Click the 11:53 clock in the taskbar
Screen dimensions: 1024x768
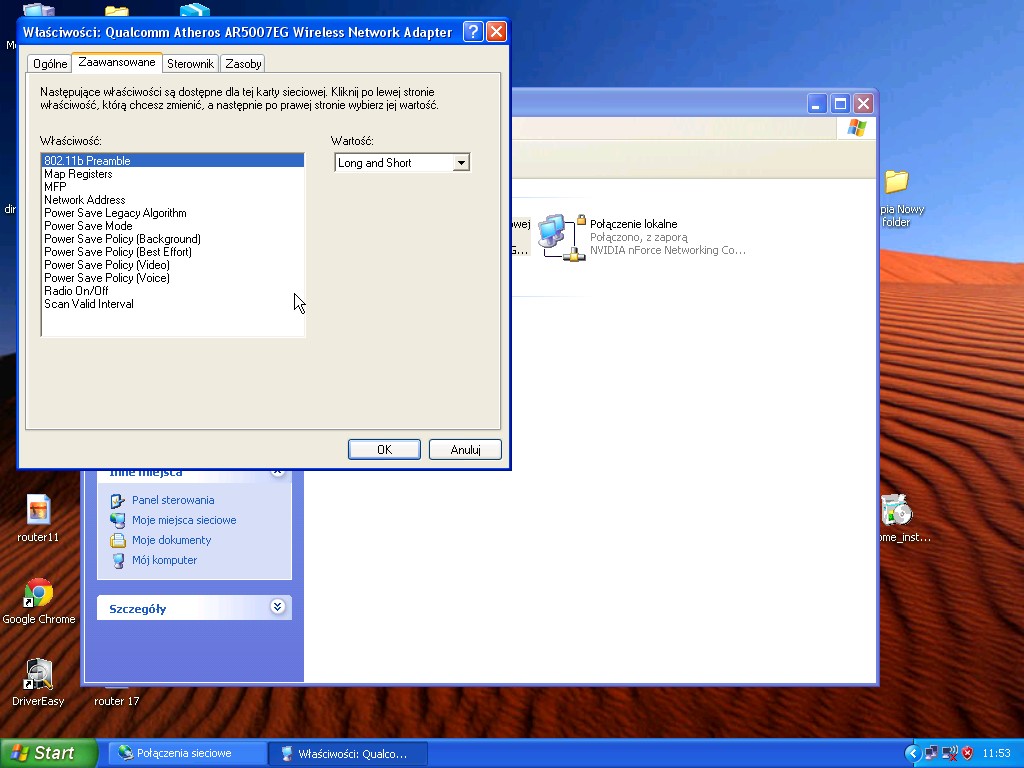point(996,753)
